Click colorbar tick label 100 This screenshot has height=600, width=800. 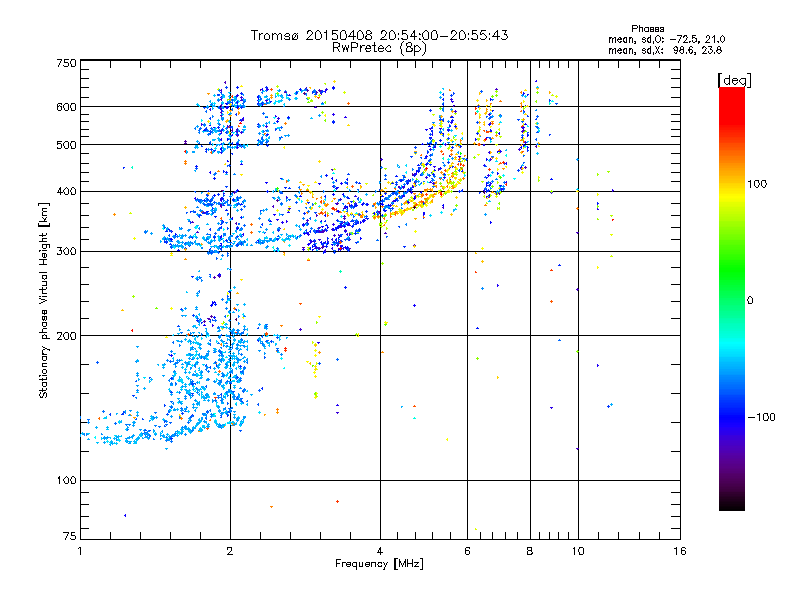[x=757, y=184]
